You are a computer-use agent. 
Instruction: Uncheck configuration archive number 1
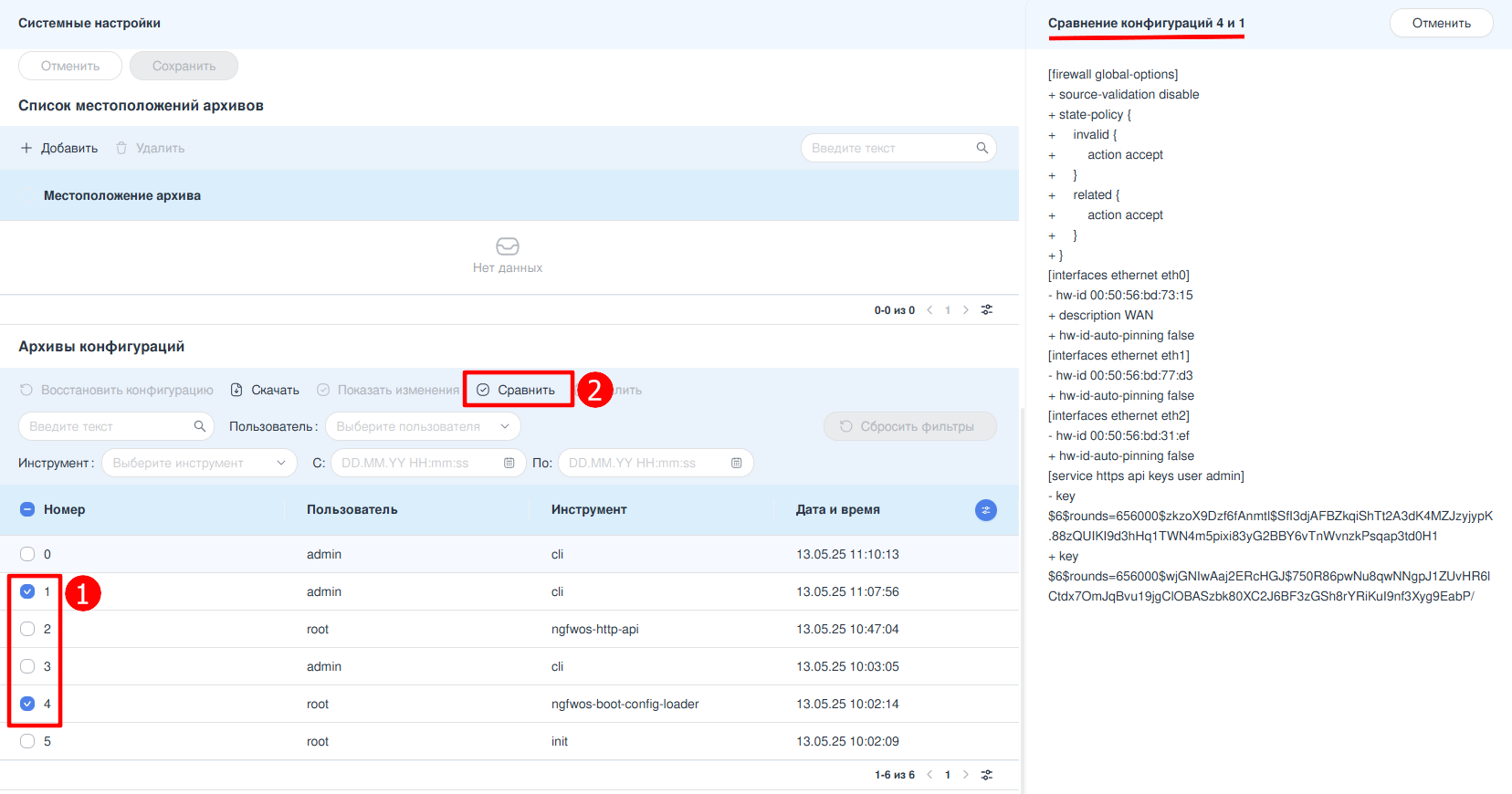(x=27, y=591)
